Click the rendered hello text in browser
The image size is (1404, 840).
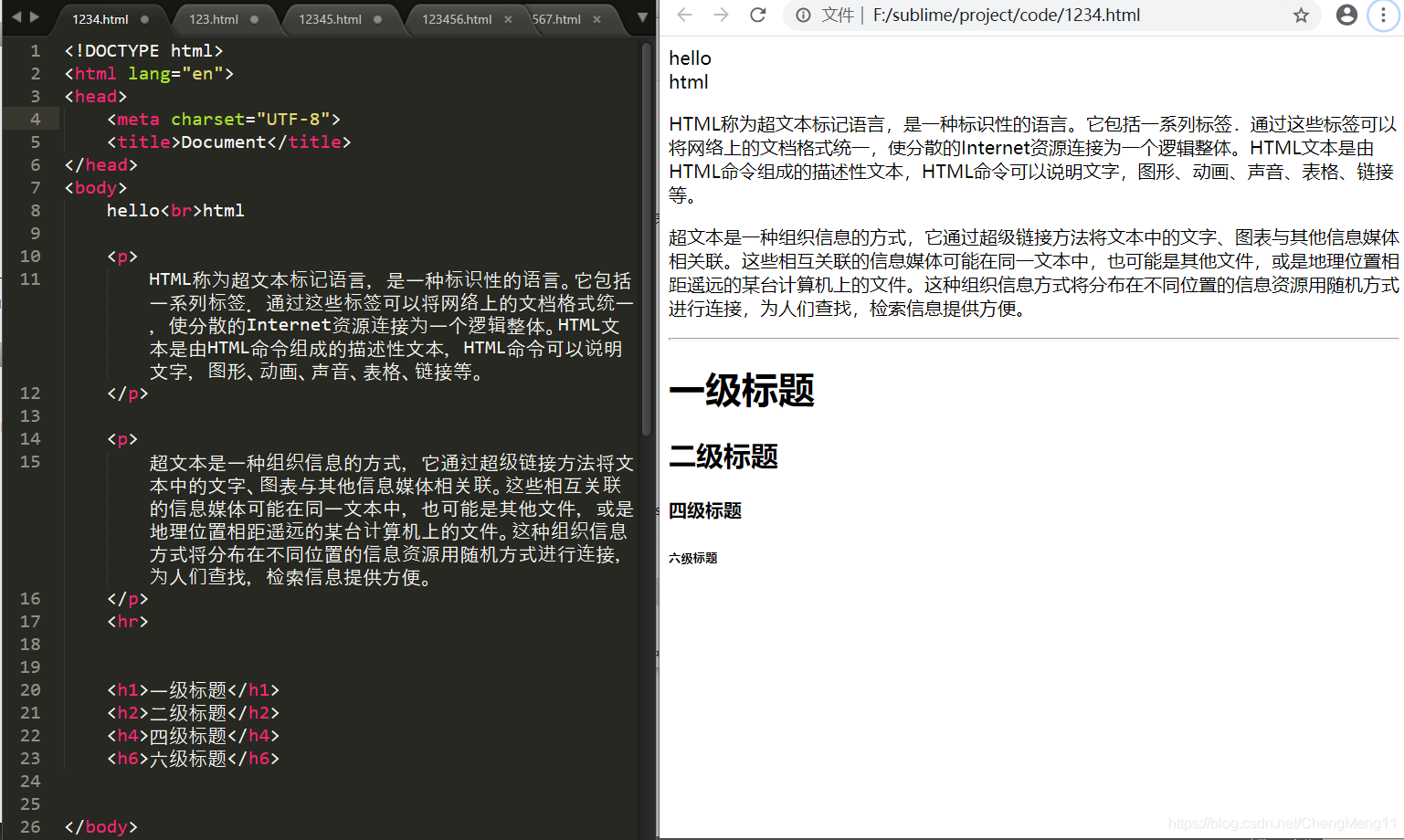[x=690, y=58]
